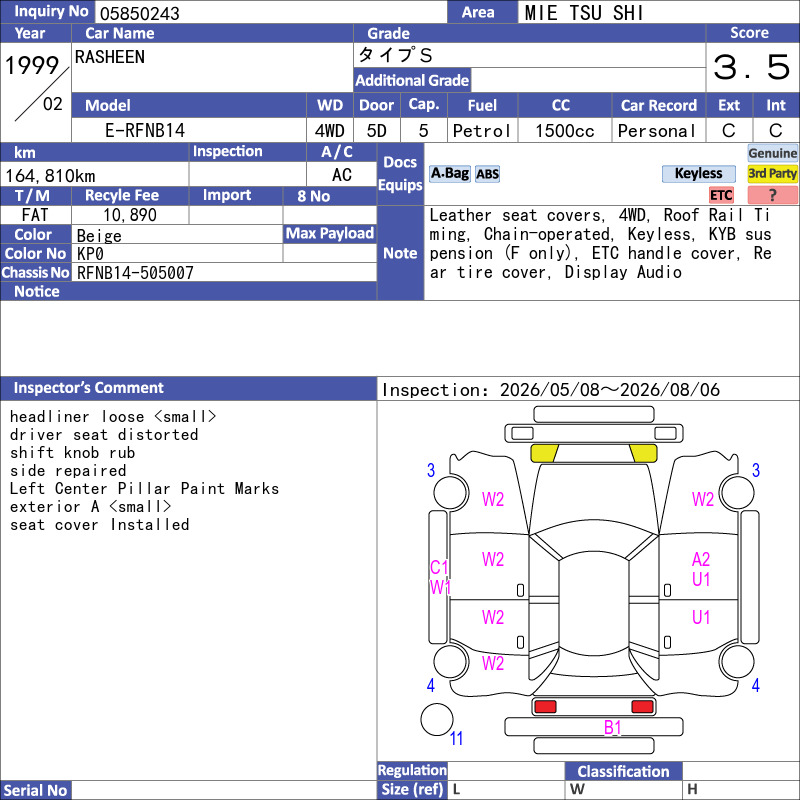Click the score value 3.5

[x=752, y=67]
